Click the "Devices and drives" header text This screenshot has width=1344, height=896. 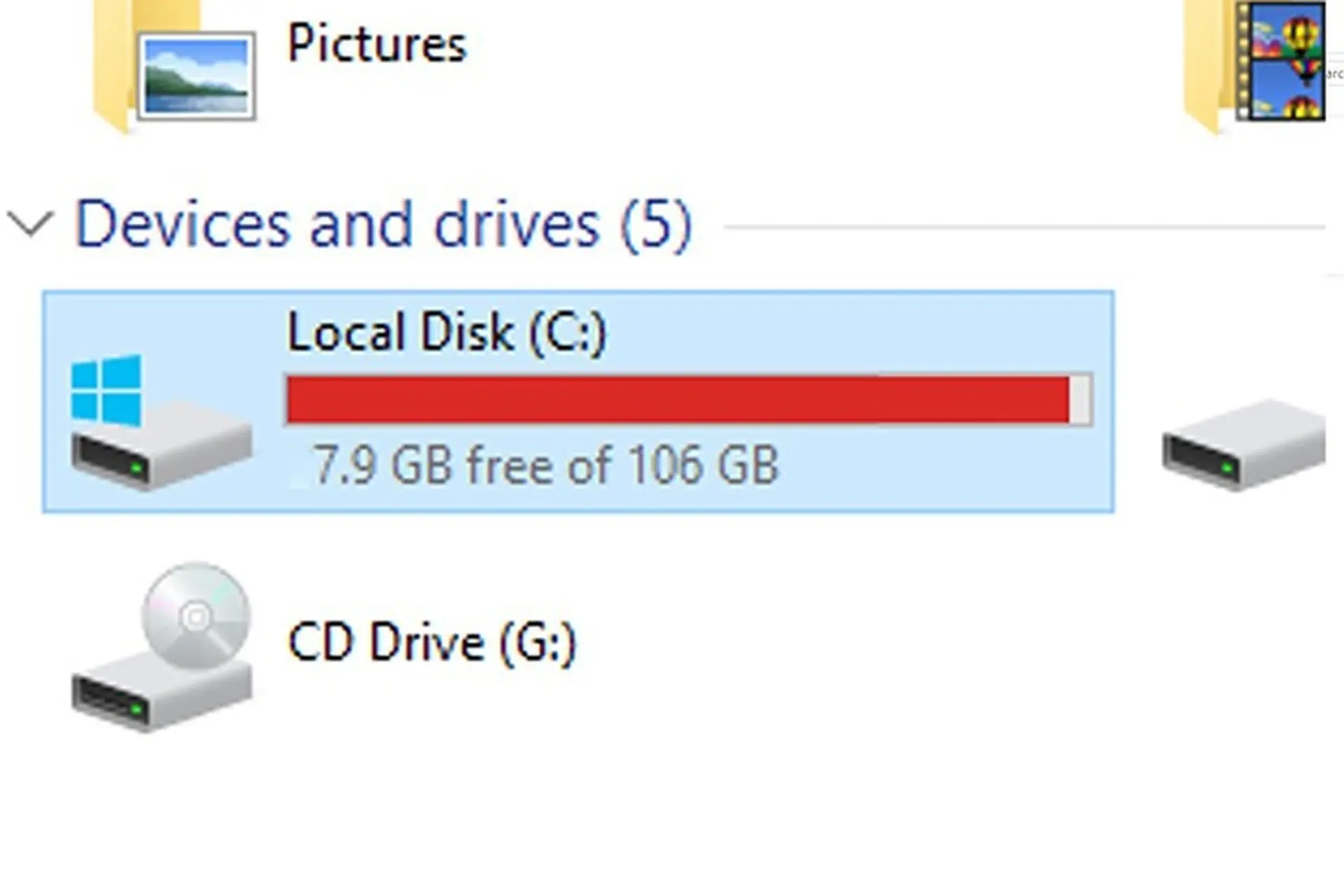coord(336,225)
